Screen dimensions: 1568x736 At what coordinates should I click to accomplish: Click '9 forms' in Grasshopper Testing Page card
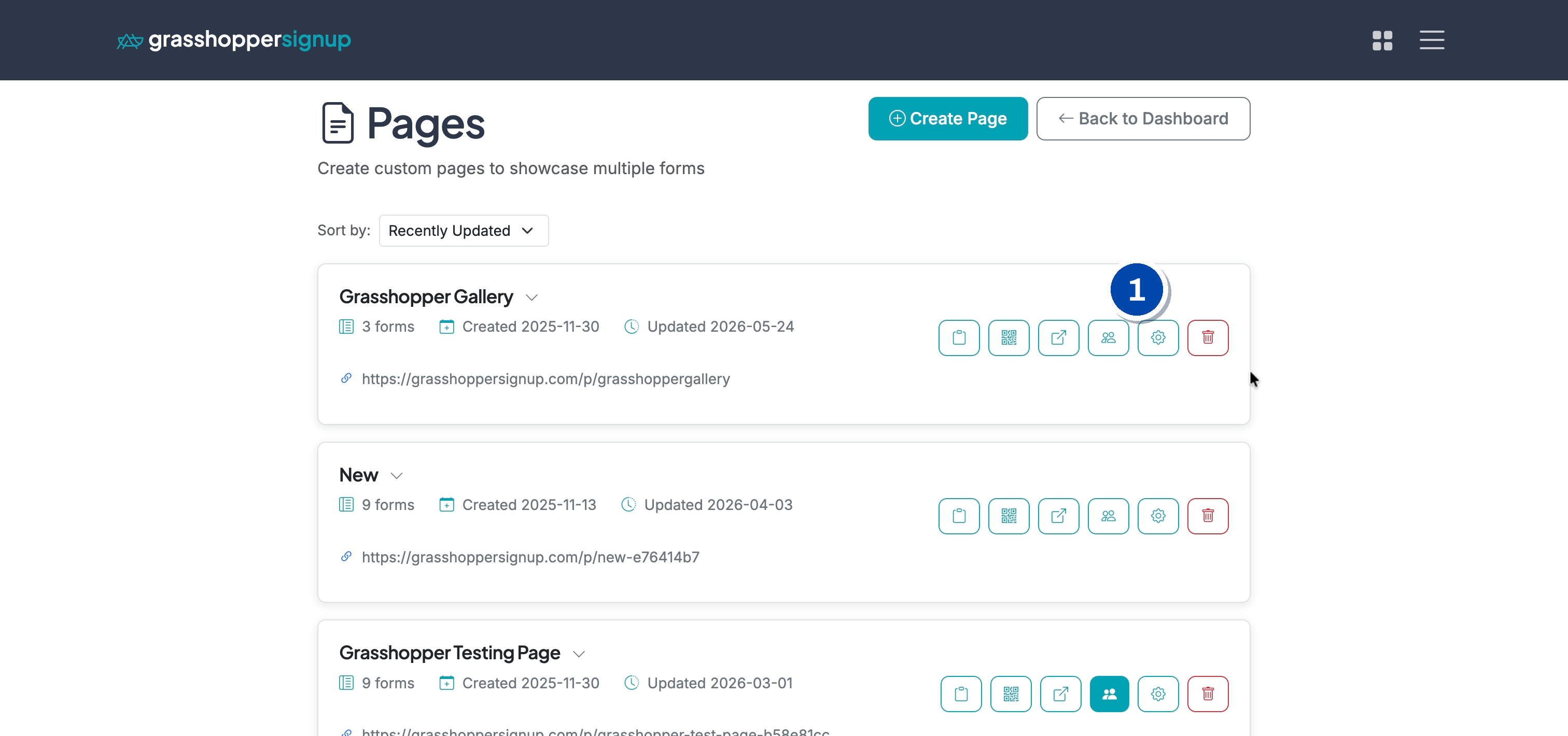tap(388, 683)
